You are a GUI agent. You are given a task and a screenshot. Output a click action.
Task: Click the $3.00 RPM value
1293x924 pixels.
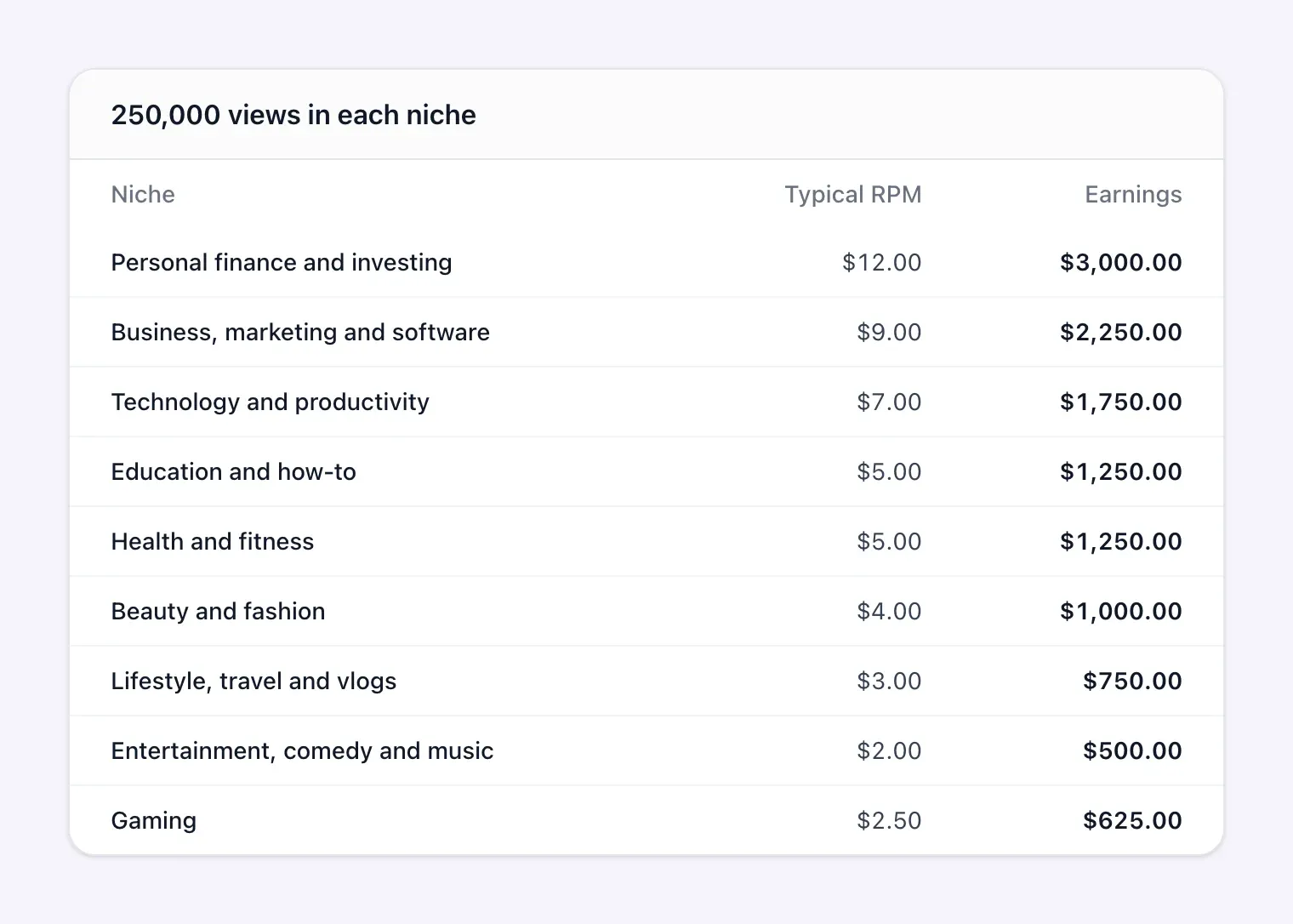889,681
